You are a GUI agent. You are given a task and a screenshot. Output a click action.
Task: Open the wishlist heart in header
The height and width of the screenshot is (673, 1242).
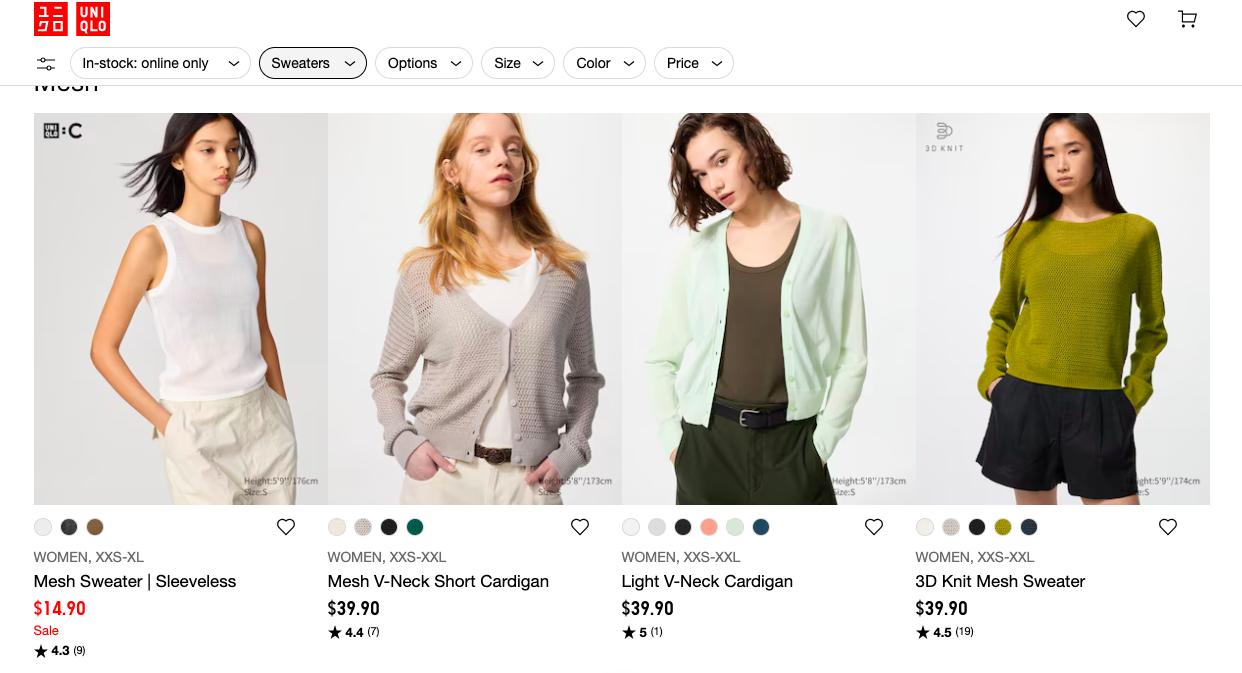click(x=1136, y=19)
